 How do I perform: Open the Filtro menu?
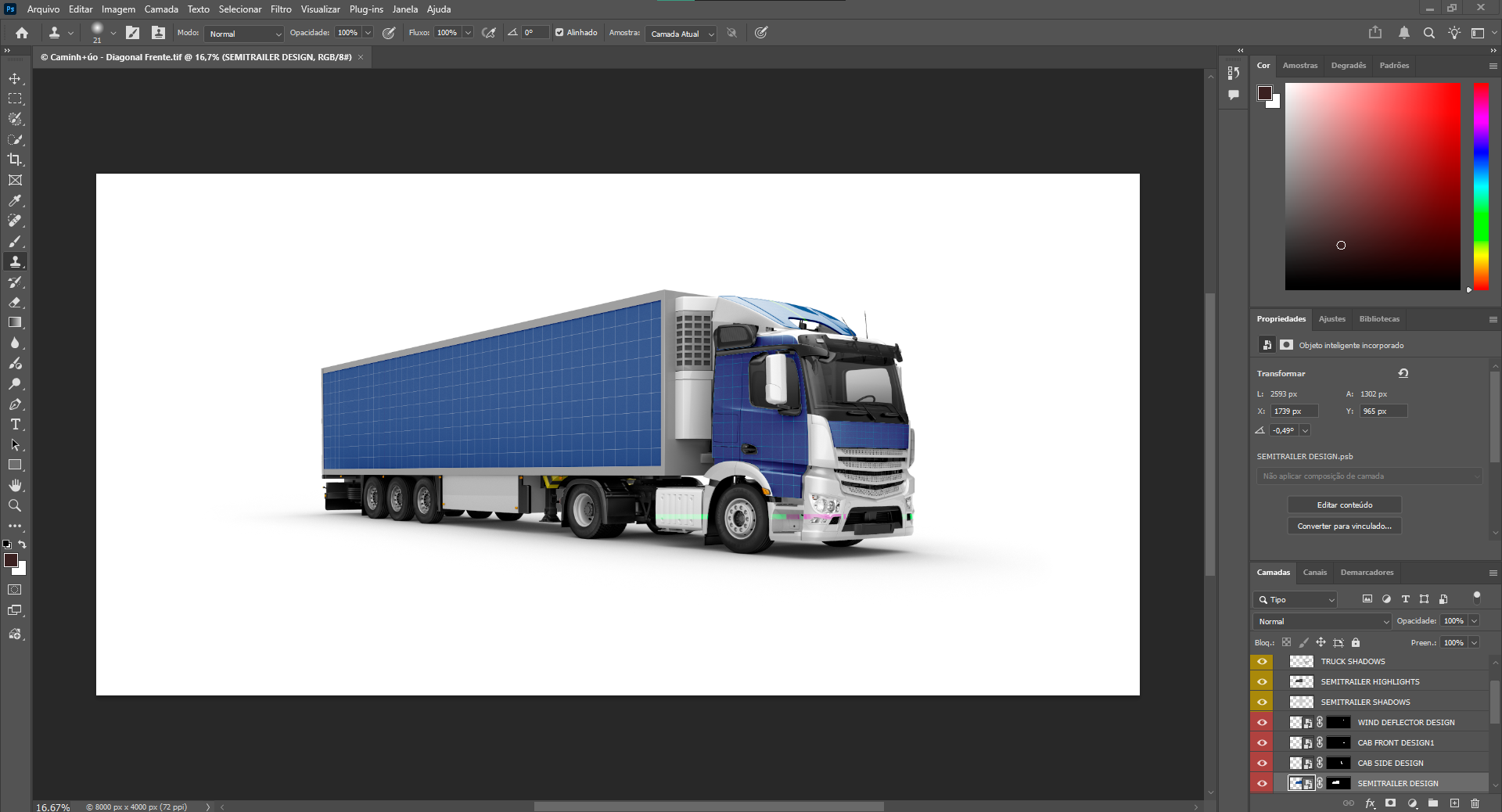click(x=281, y=9)
